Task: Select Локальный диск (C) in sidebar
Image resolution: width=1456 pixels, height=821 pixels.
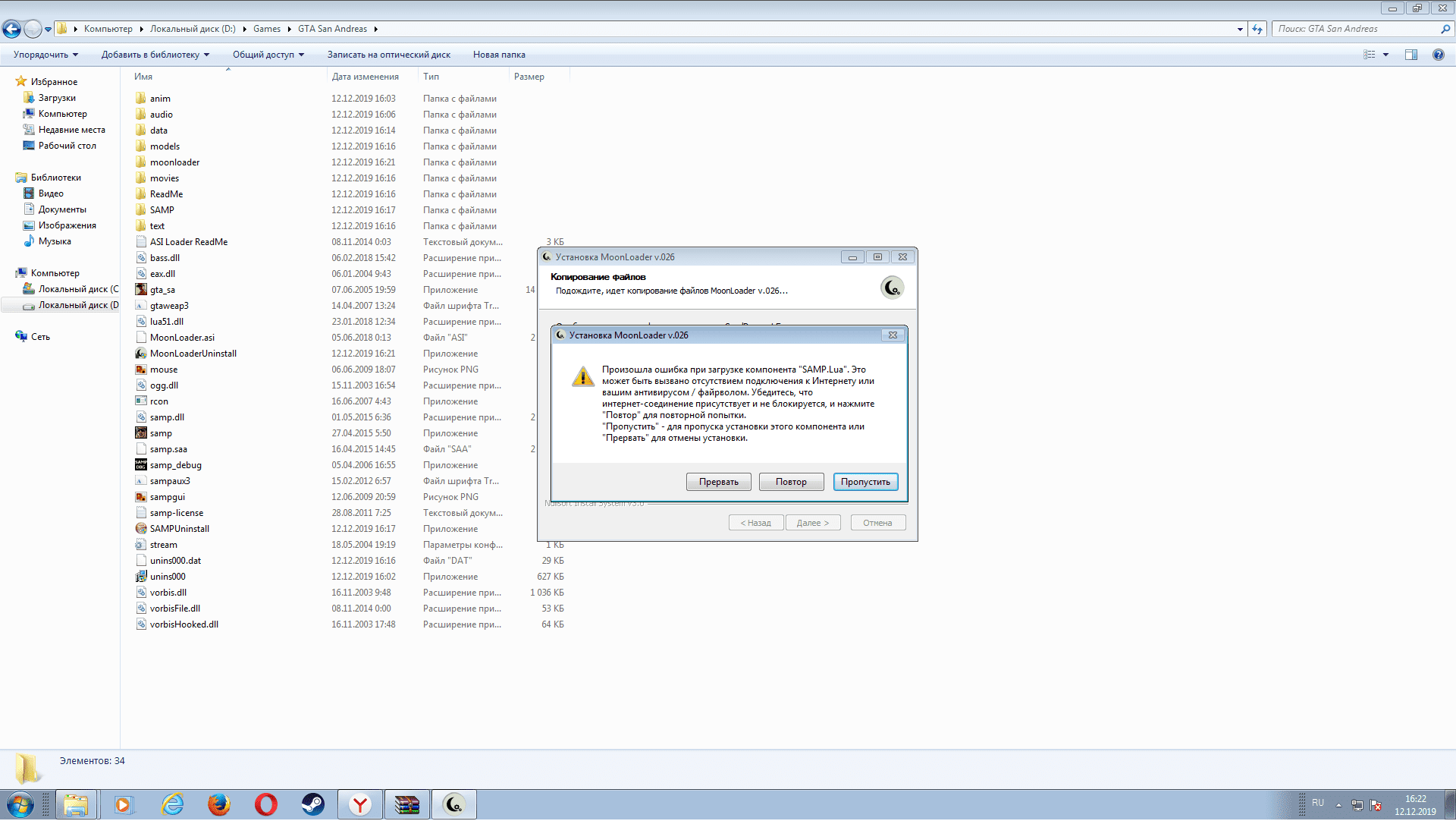Action: [77, 289]
